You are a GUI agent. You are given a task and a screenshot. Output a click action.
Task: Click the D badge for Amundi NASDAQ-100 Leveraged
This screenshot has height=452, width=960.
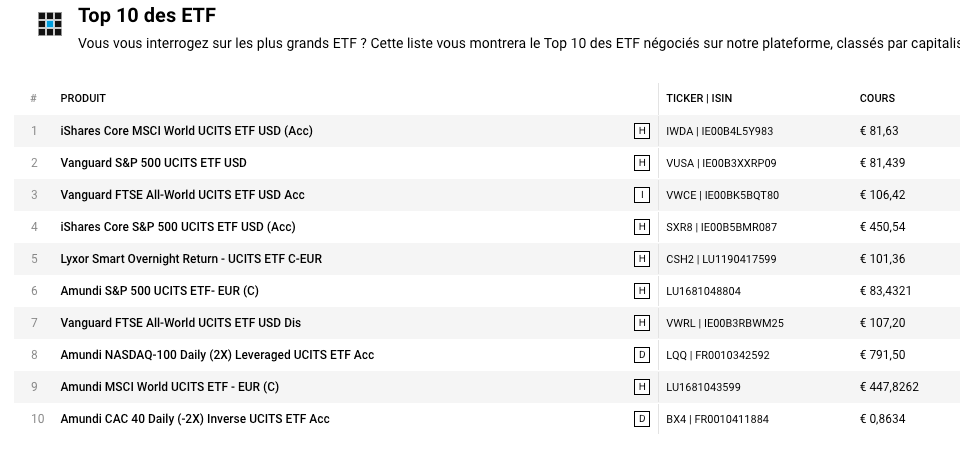tap(642, 355)
